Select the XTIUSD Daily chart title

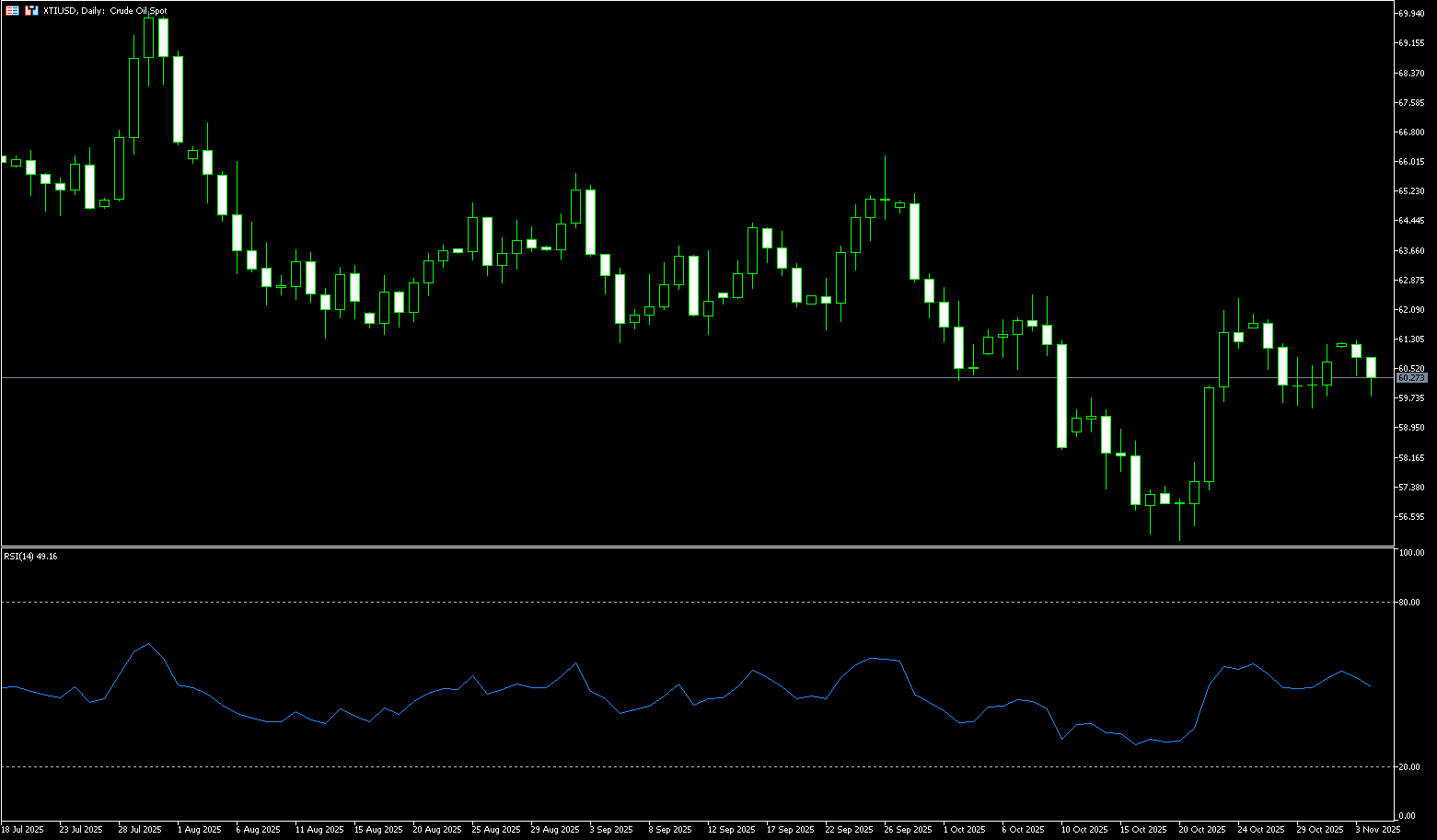tap(106, 11)
